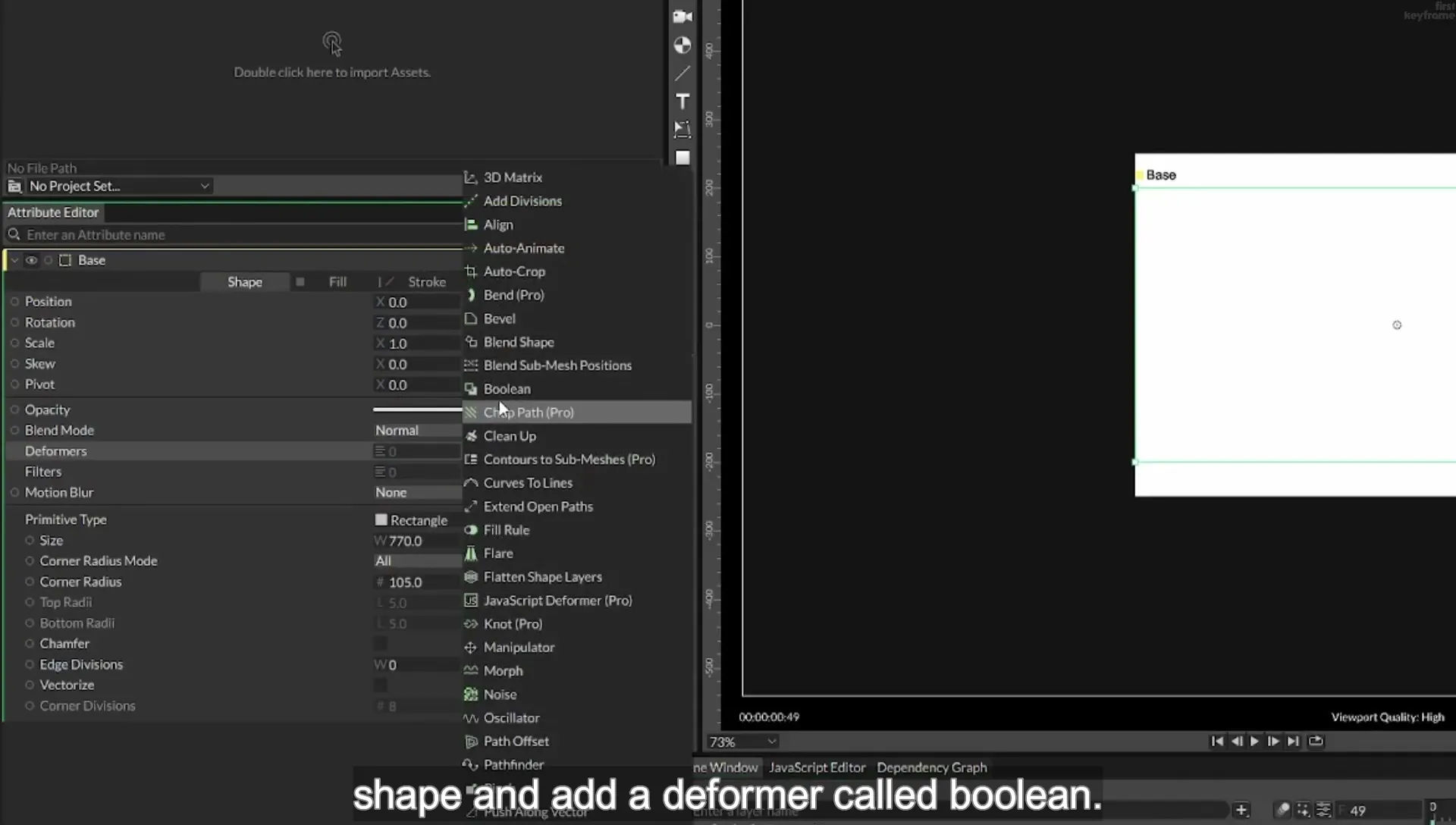Switch to the JavaScript Editor tab

[x=817, y=767]
